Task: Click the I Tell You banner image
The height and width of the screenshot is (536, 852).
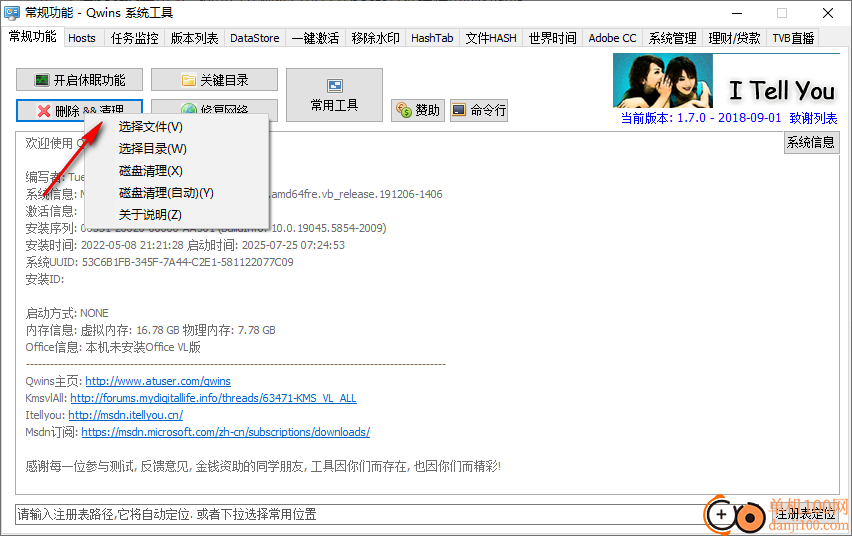Action: coord(726,80)
